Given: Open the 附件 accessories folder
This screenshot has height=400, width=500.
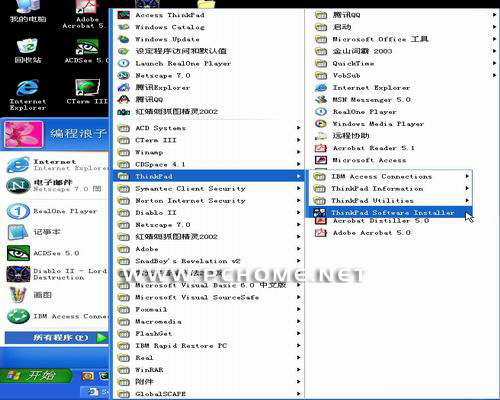Looking at the screenshot, I should click(x=209, y=382).
